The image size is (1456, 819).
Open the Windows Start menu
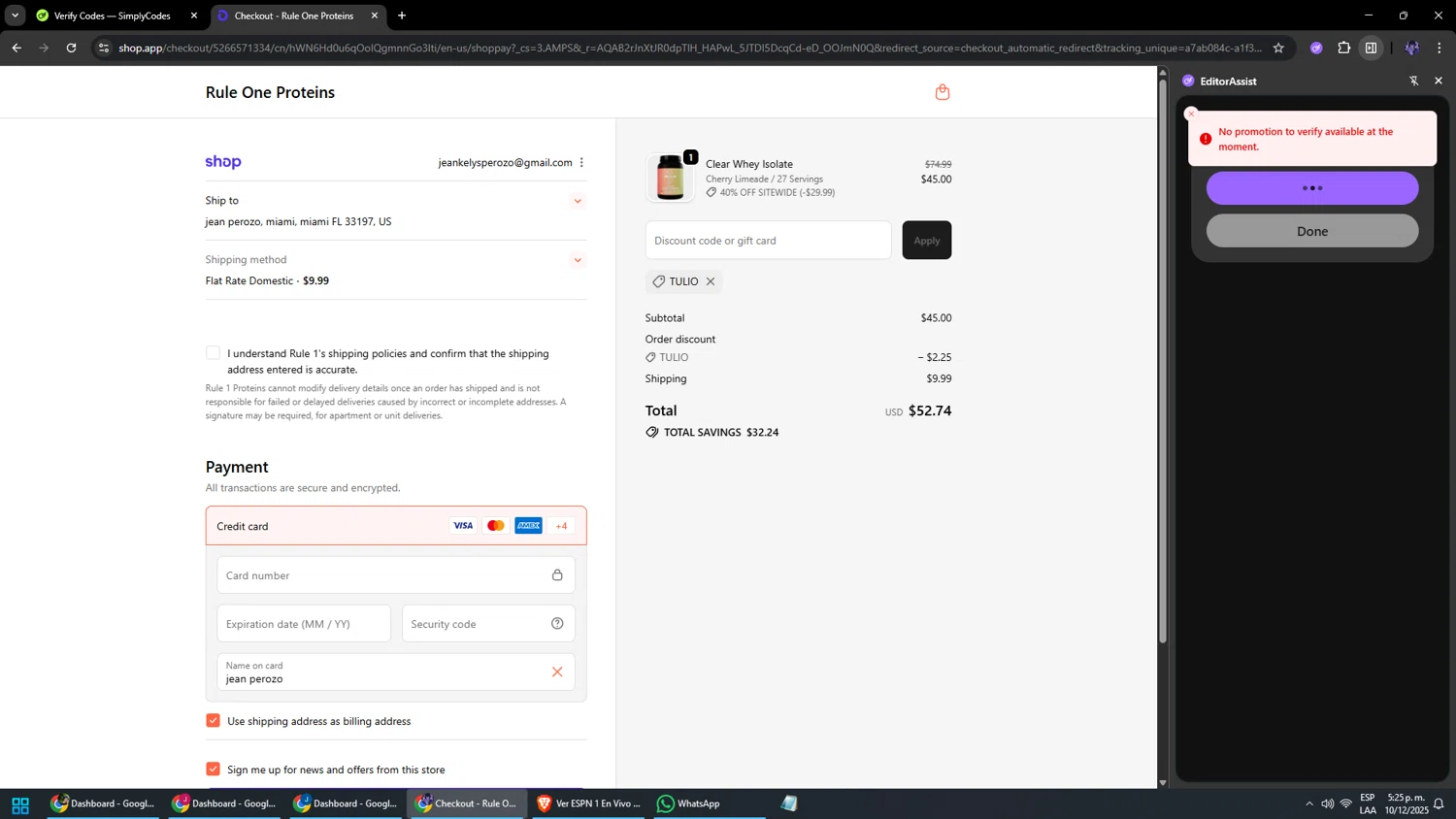tap(20, 804)
